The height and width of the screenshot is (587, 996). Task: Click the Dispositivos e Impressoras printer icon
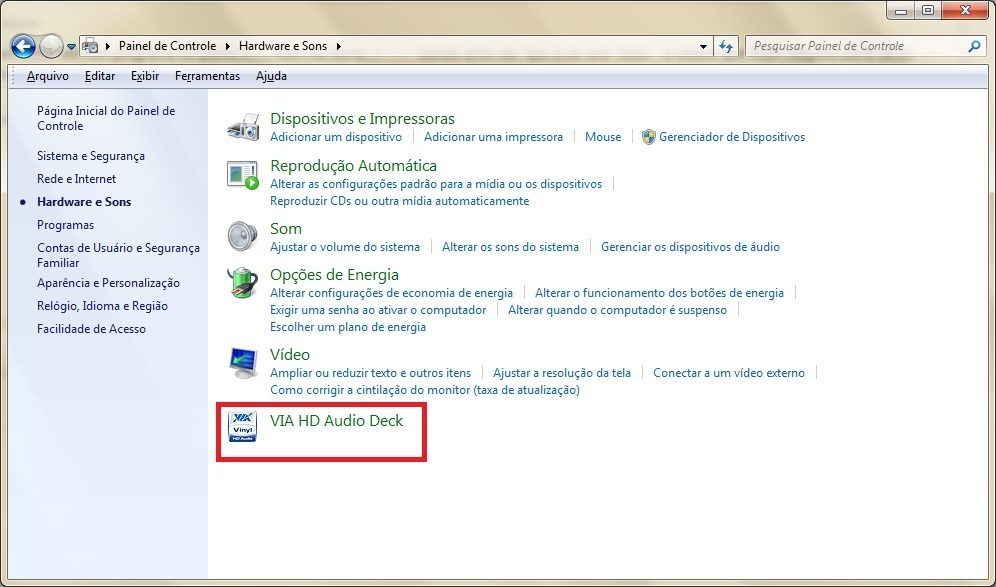pyautogui.click(x=243, y=126)
